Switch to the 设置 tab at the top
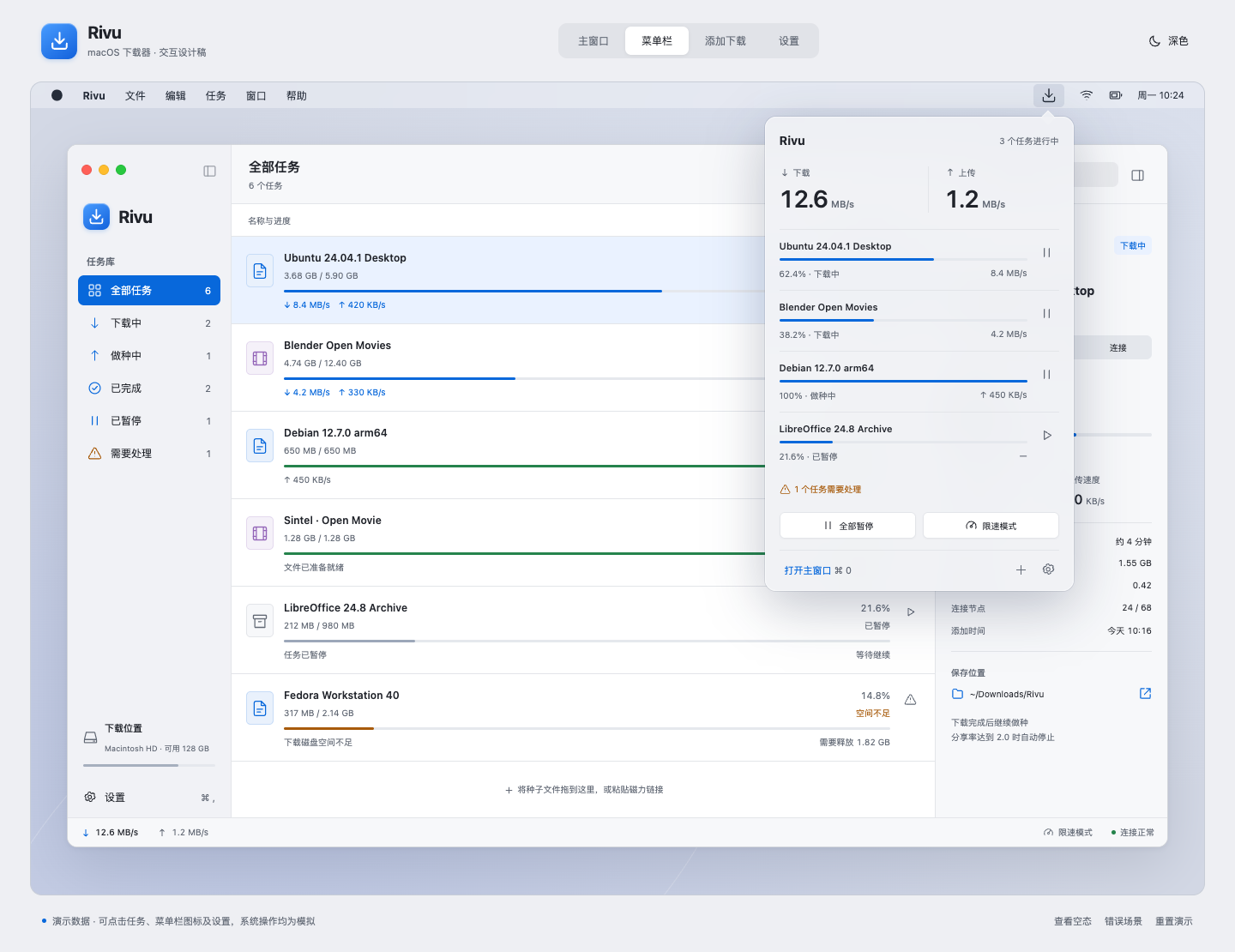The image size is (1235, 952). click(x=789, y=41)
